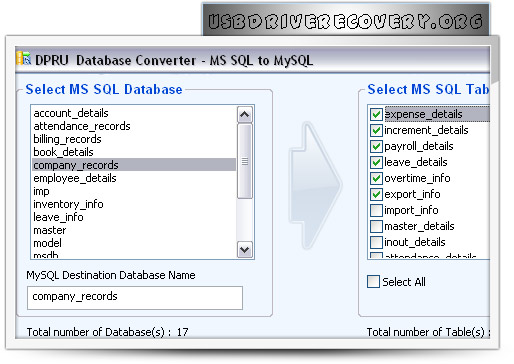Select the master database entry
The width and height of the screenshot is (514, 364).
pyautogui.click(x=50, y=230)
